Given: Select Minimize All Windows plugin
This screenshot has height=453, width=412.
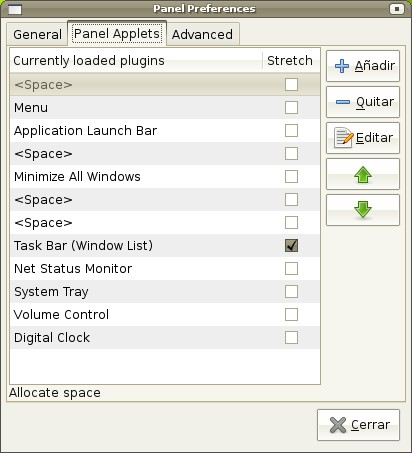Looking at the screenshot, I should 165,177.
